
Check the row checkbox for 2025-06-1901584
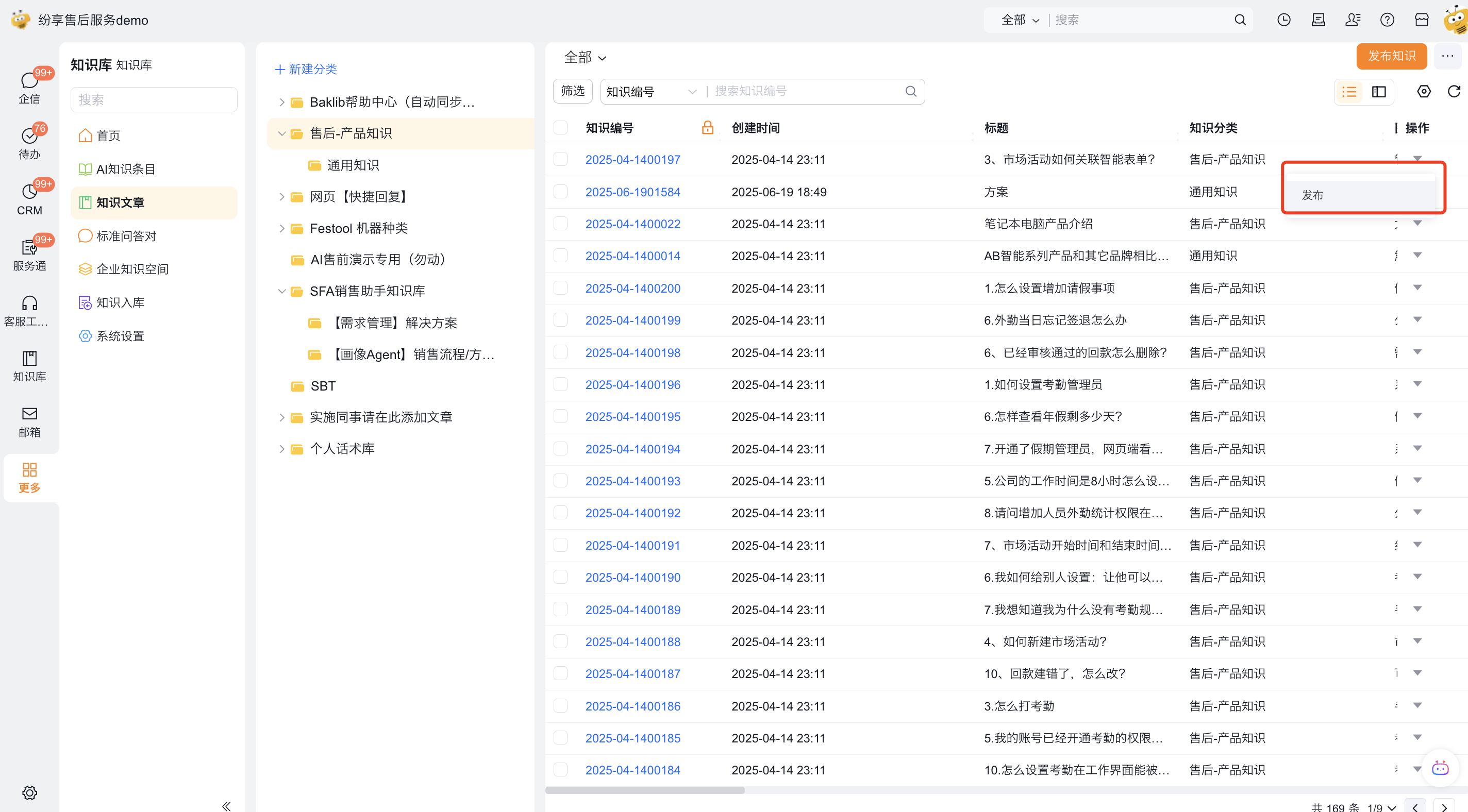point(561,192)
